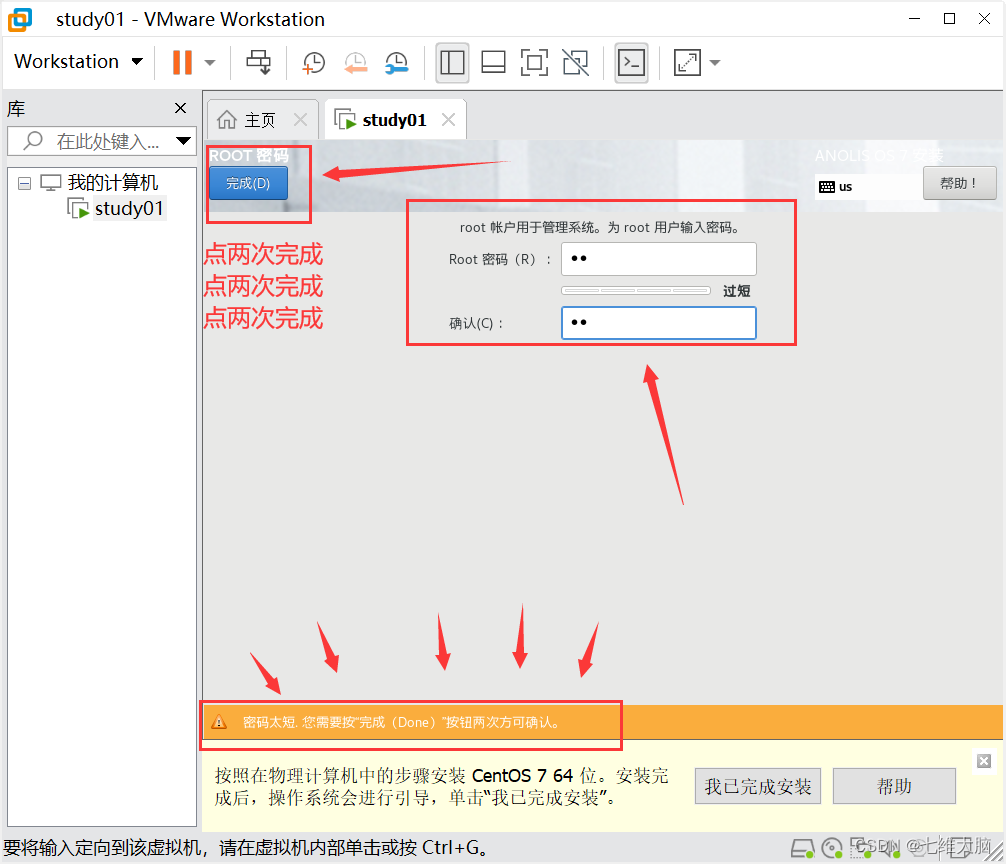The width and height of the screenshot is (1006, 864).
Task: Click the home icon on 主页 tab
Action: pyautogui.click(x=226, y=119)
